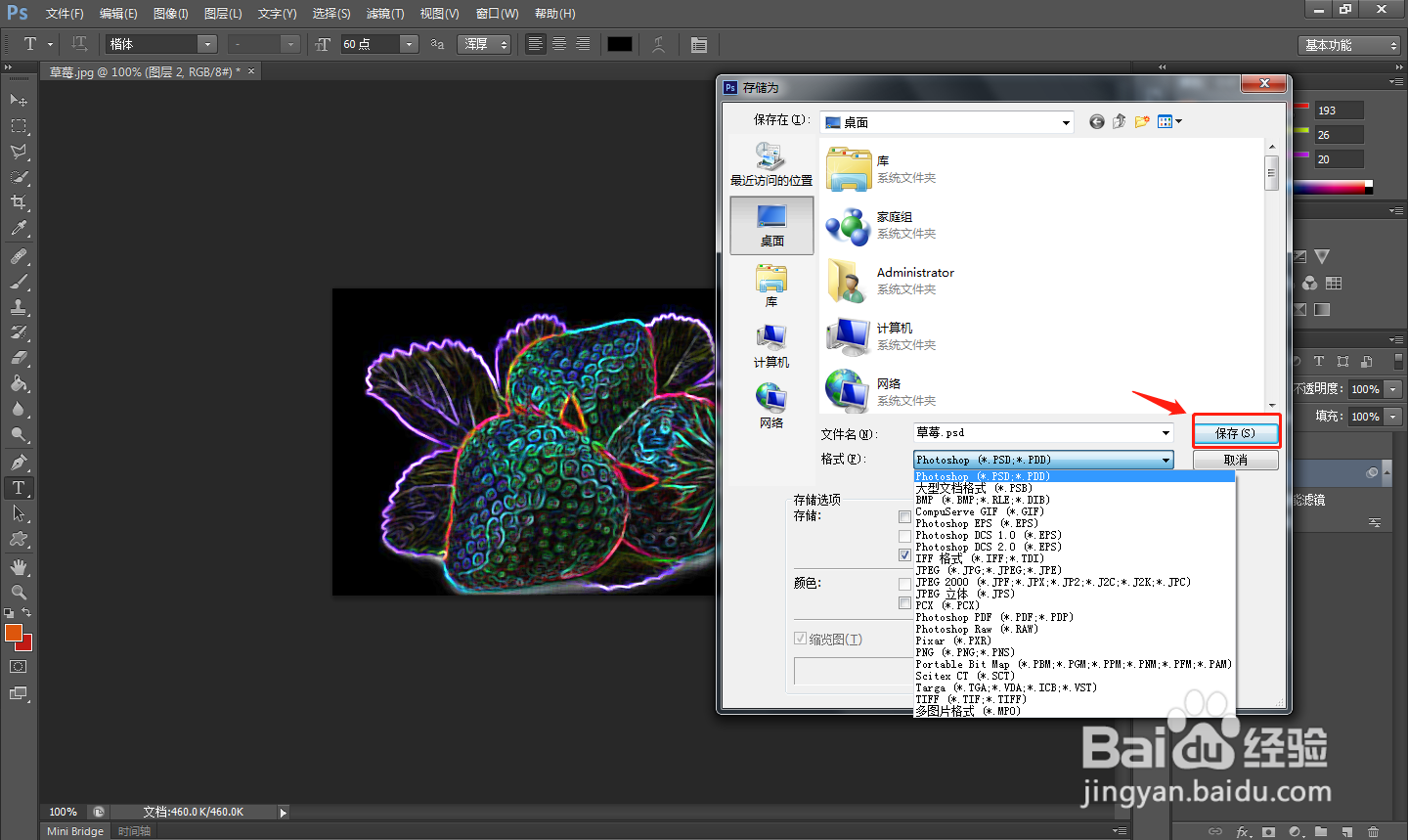Open the 滤镜(T) menu
The height and width of the screenshot is (840, 1408).
[x=385, y=14]
